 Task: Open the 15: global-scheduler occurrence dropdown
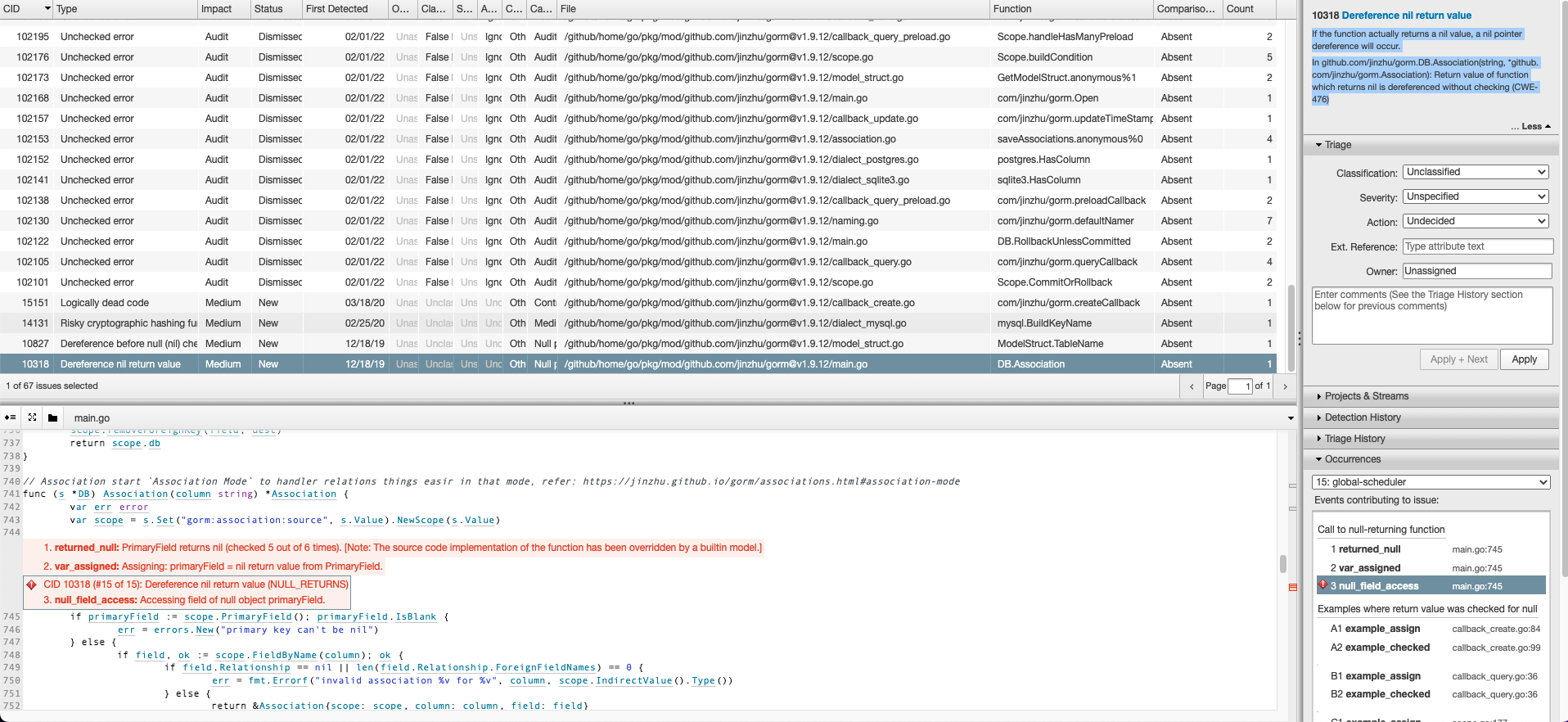click(x=1431, y=482)
